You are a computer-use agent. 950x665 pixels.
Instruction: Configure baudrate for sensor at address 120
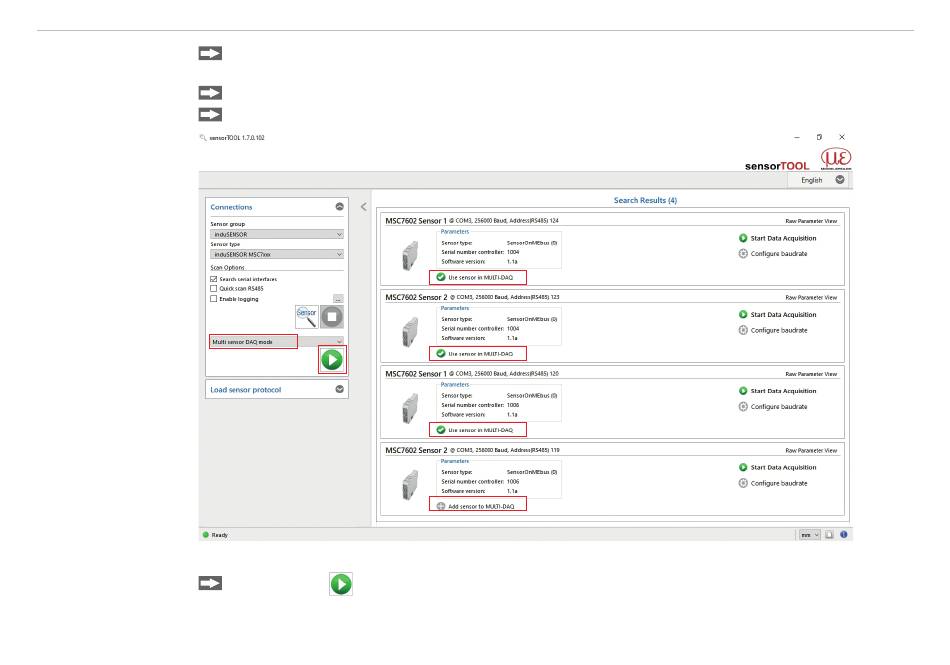click(773, 406)
